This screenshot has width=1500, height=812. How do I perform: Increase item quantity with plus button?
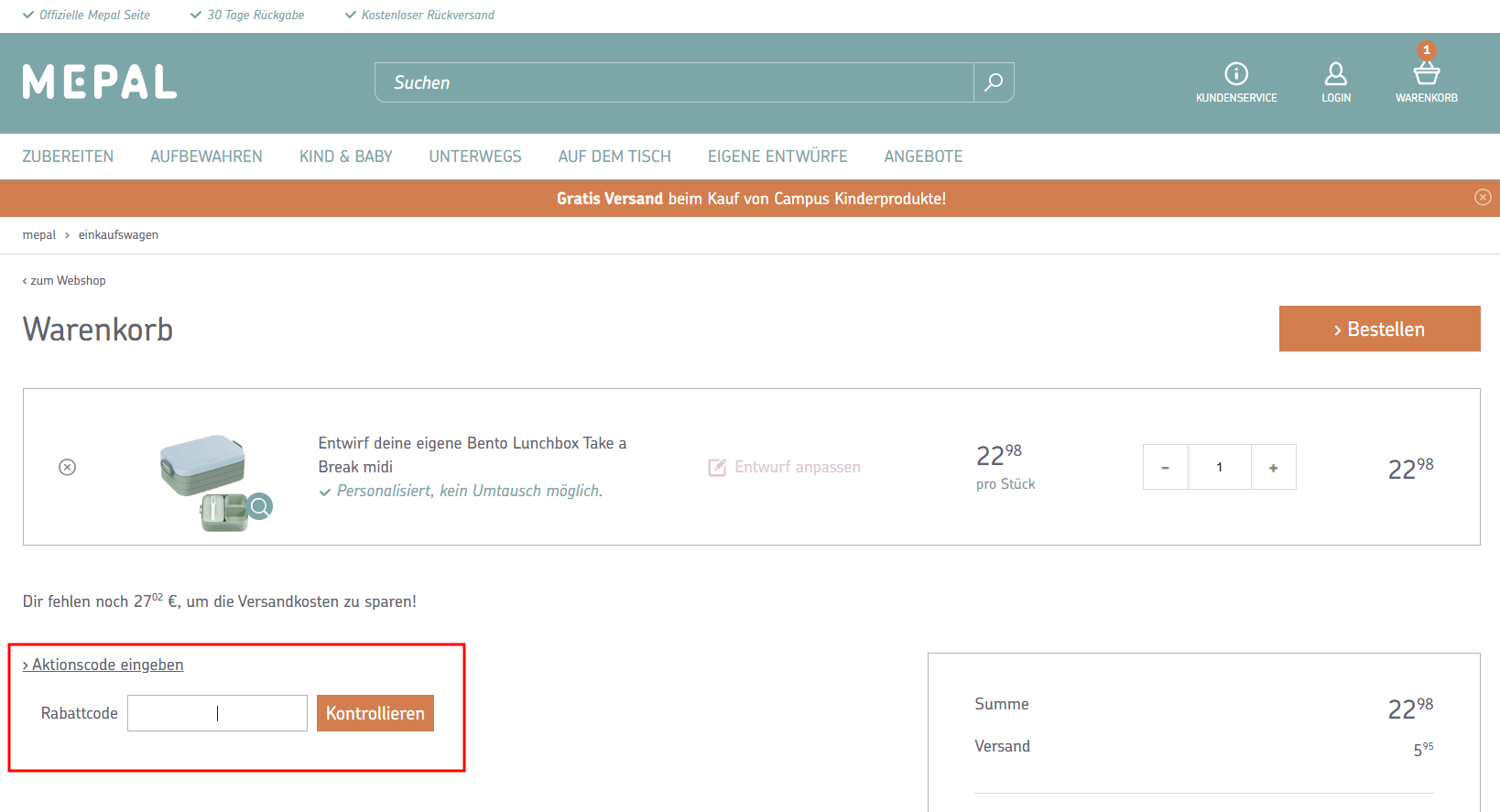[x=1273, y=467]
